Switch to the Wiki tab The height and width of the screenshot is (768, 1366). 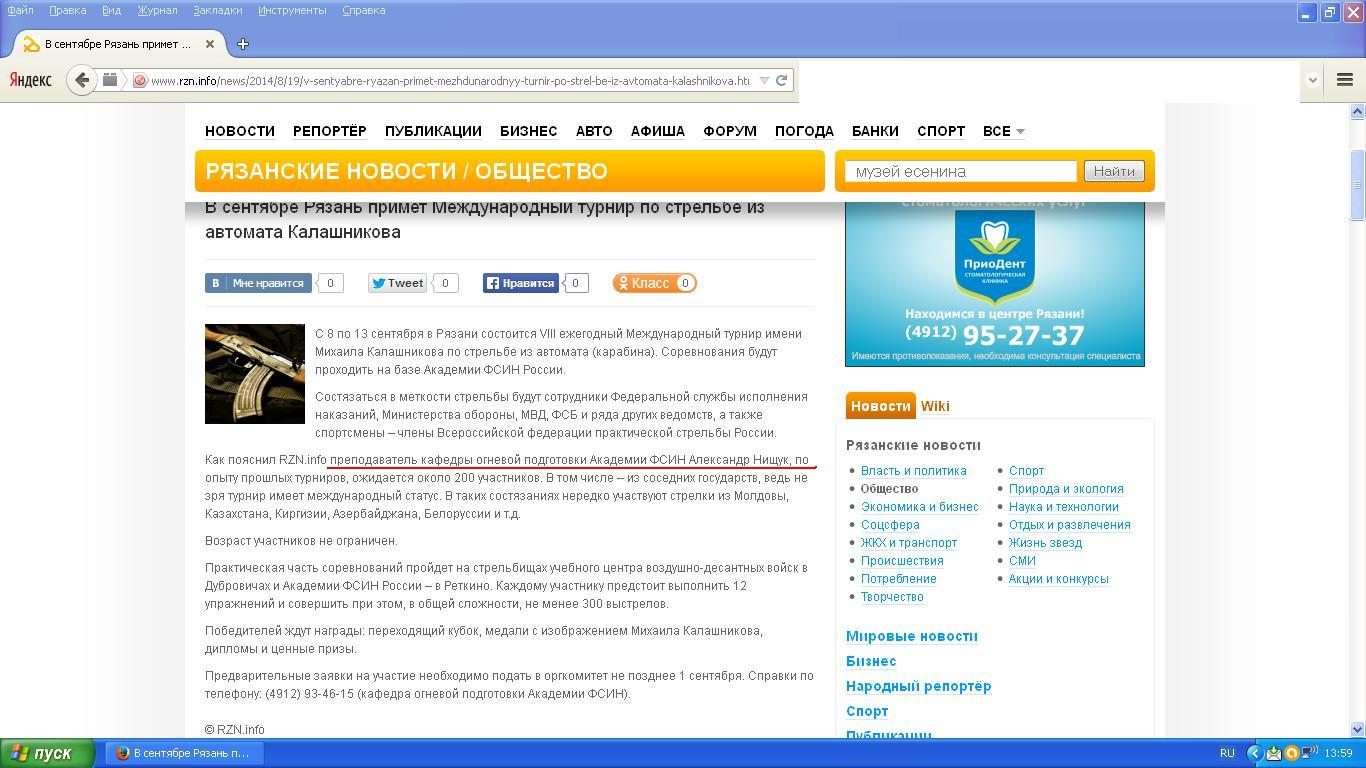934,406
